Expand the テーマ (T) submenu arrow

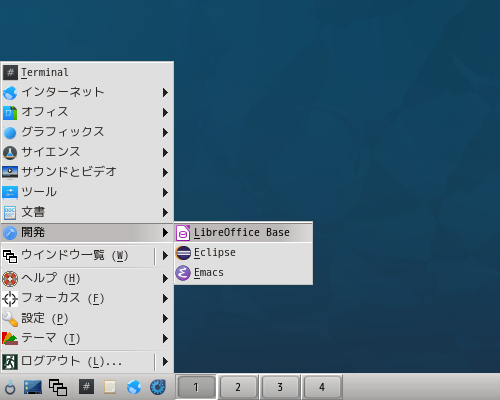click(x=165, y=339)
